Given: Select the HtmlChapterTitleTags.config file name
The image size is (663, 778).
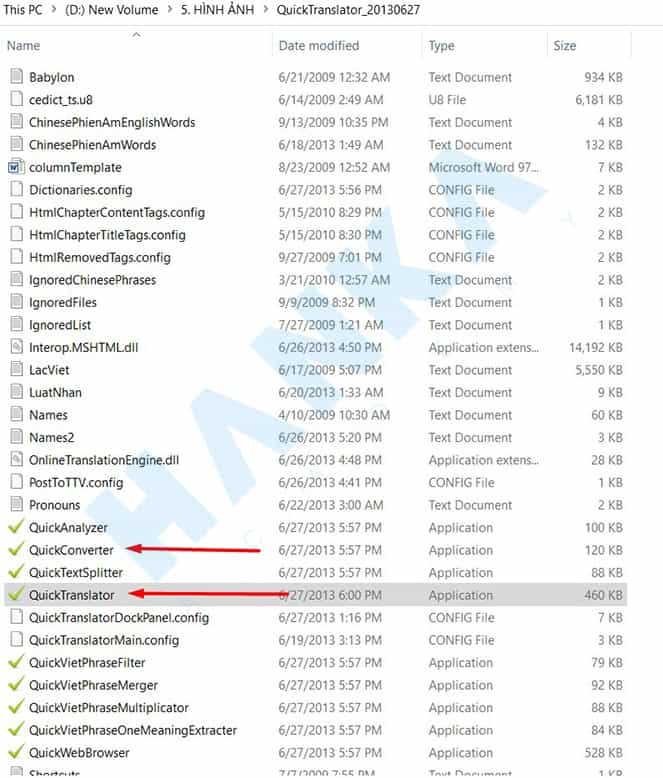Looking at the screenshot, I should tap(107, 235).
